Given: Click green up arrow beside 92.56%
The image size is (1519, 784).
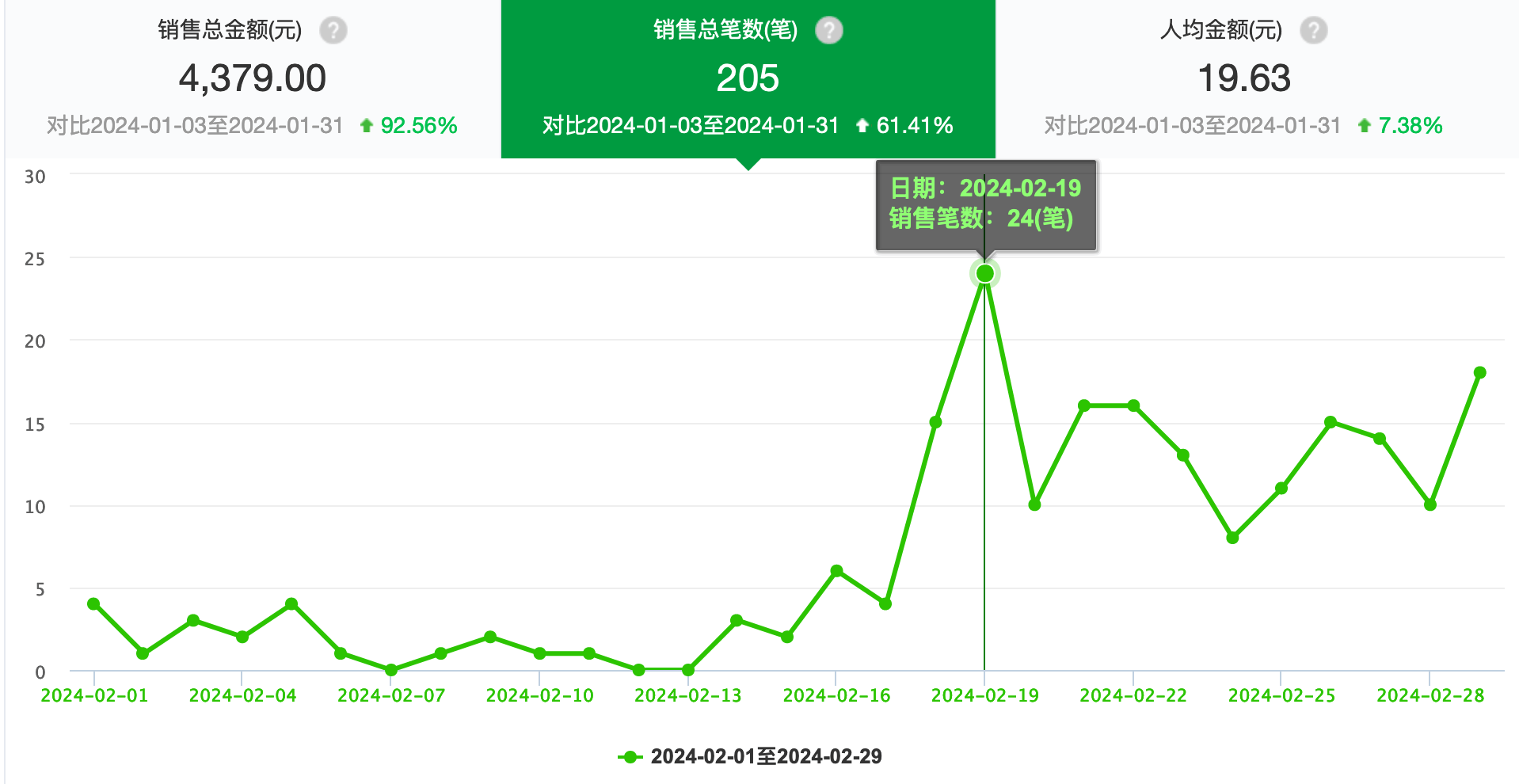Looking at the screenshot, I should (366, 126).
